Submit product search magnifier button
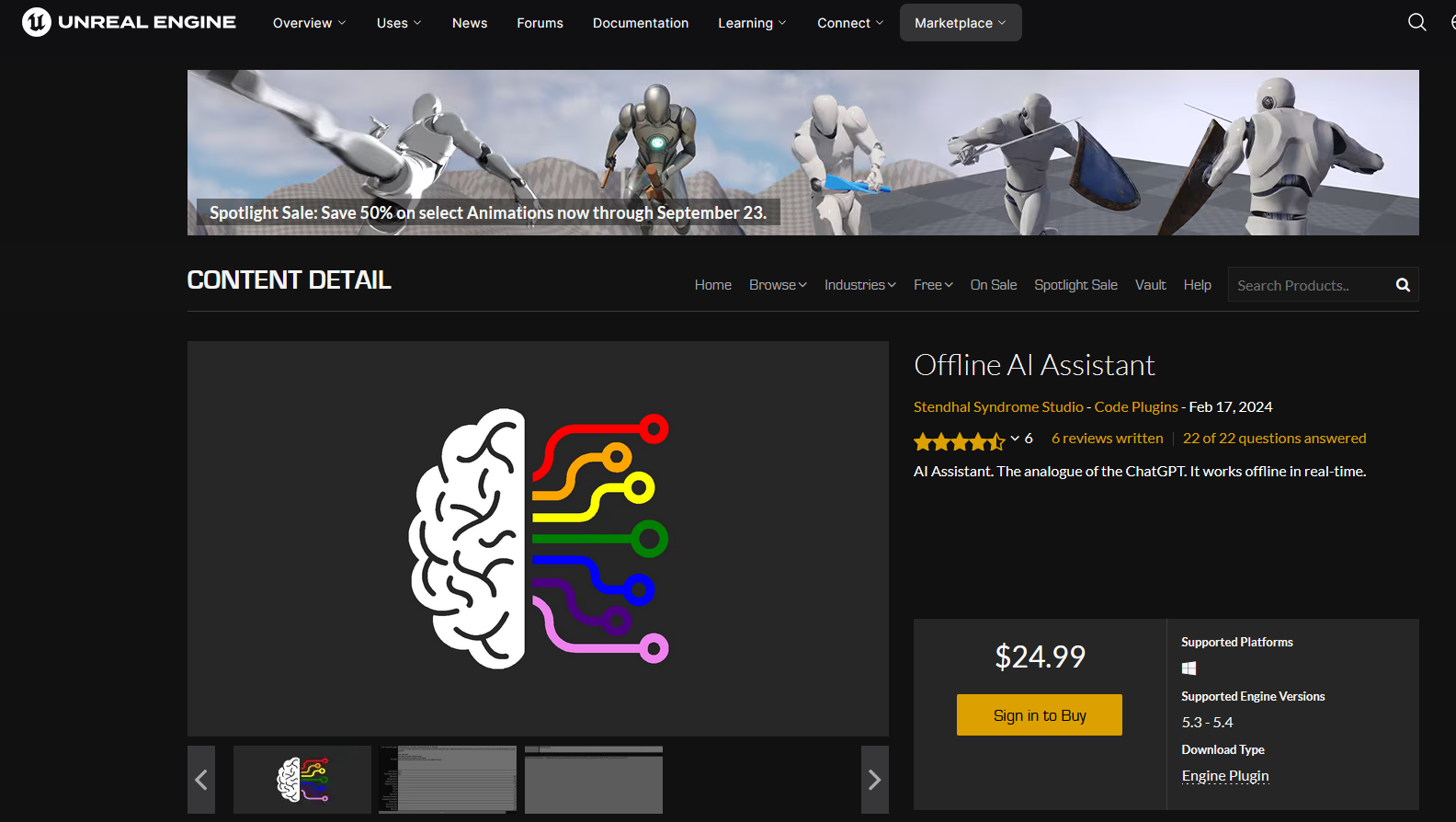The image size is (1456, 822). pyautogui.click(x=1403, y=285)
